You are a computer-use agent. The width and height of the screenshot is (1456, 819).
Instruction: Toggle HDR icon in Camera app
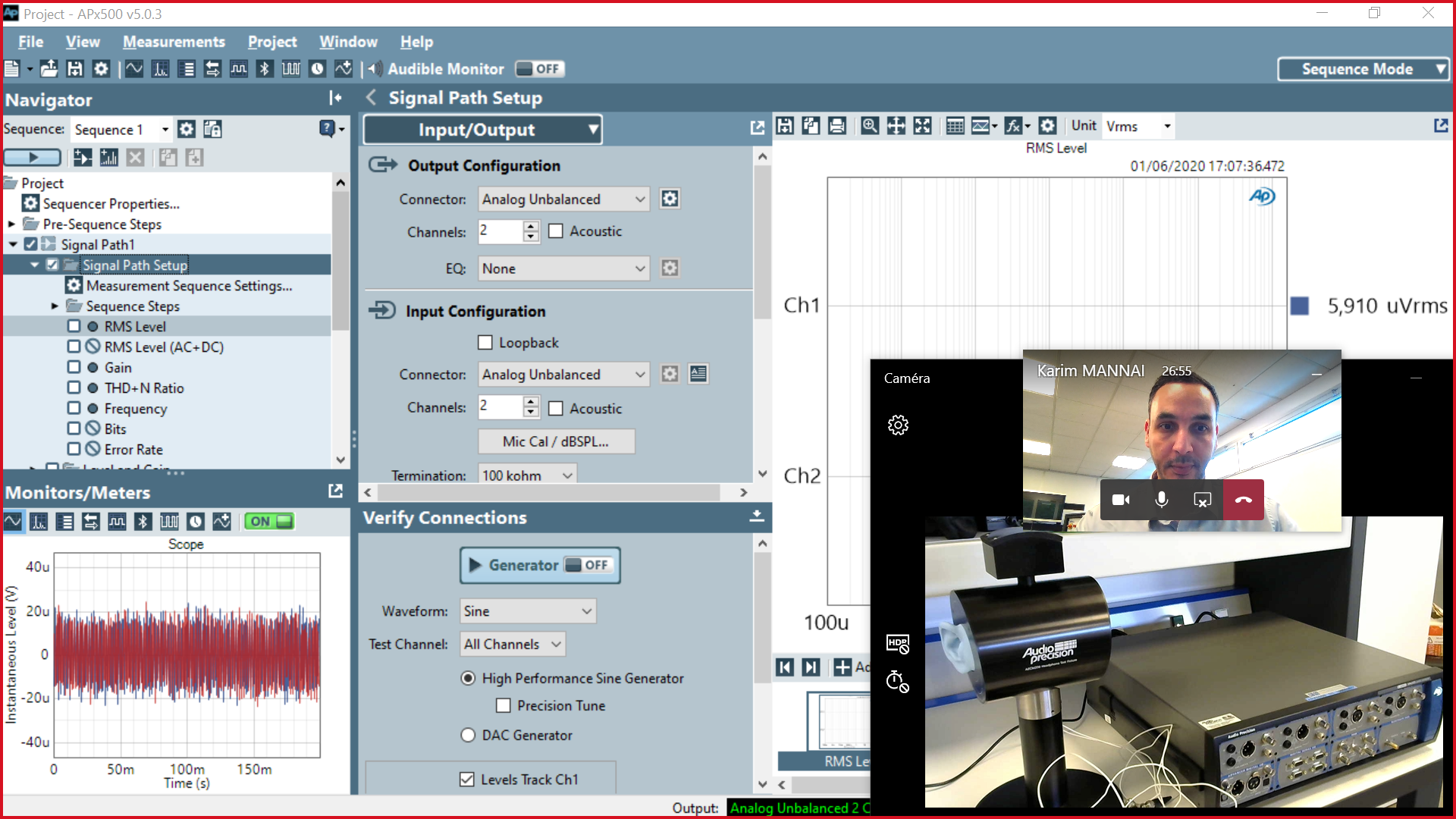point(898,644)
